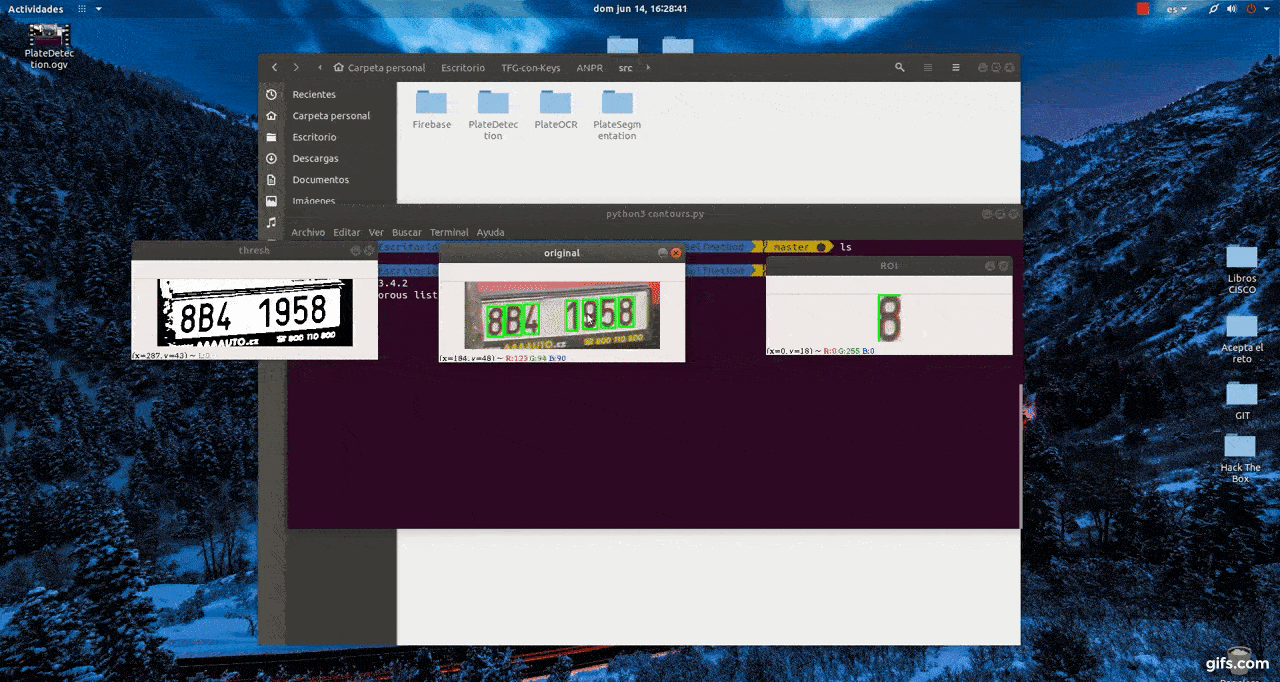Open the Firebase folder
1280x682 pixels.
point(432,109)
